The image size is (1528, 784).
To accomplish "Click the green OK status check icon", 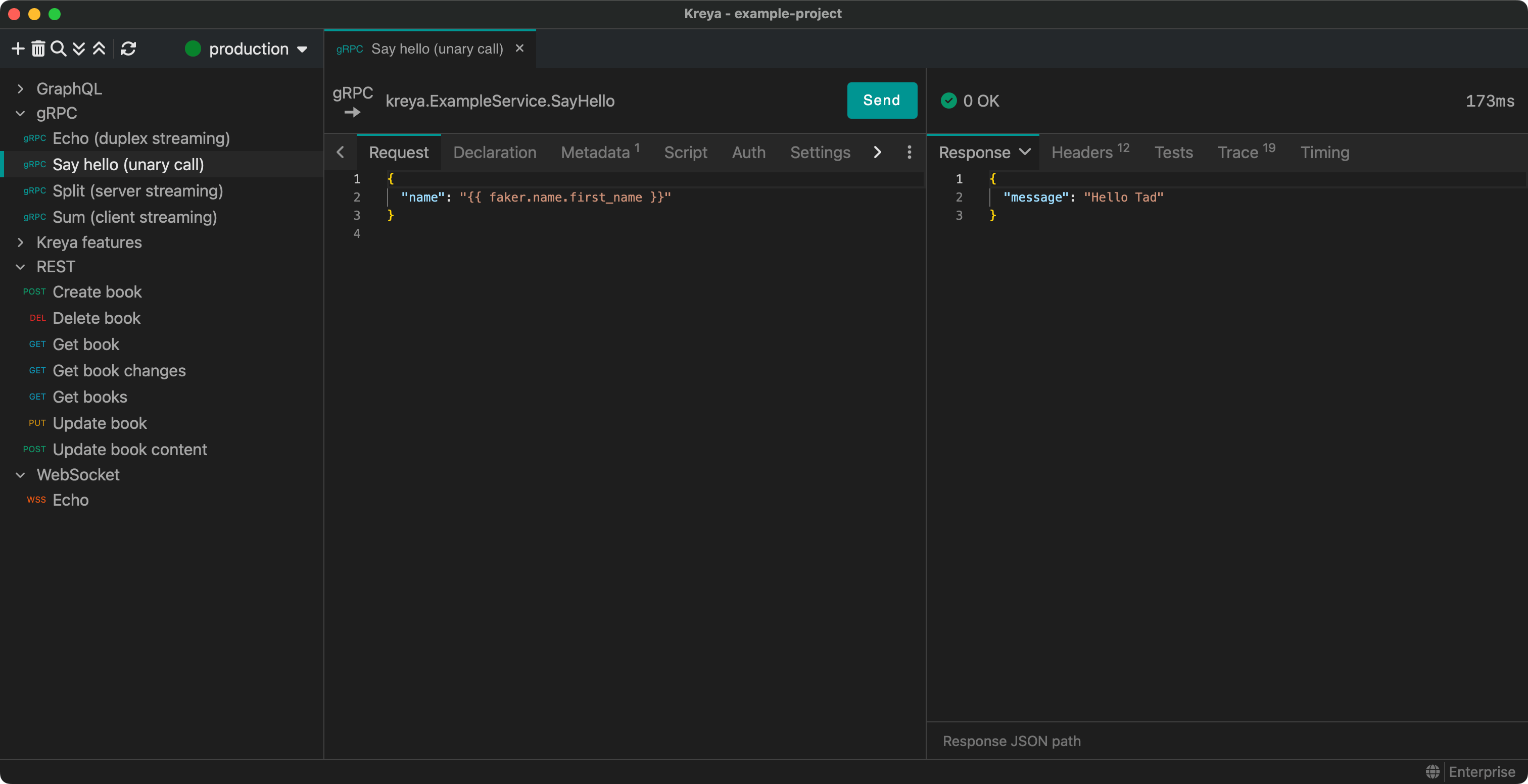I will [x=948, y=101].
